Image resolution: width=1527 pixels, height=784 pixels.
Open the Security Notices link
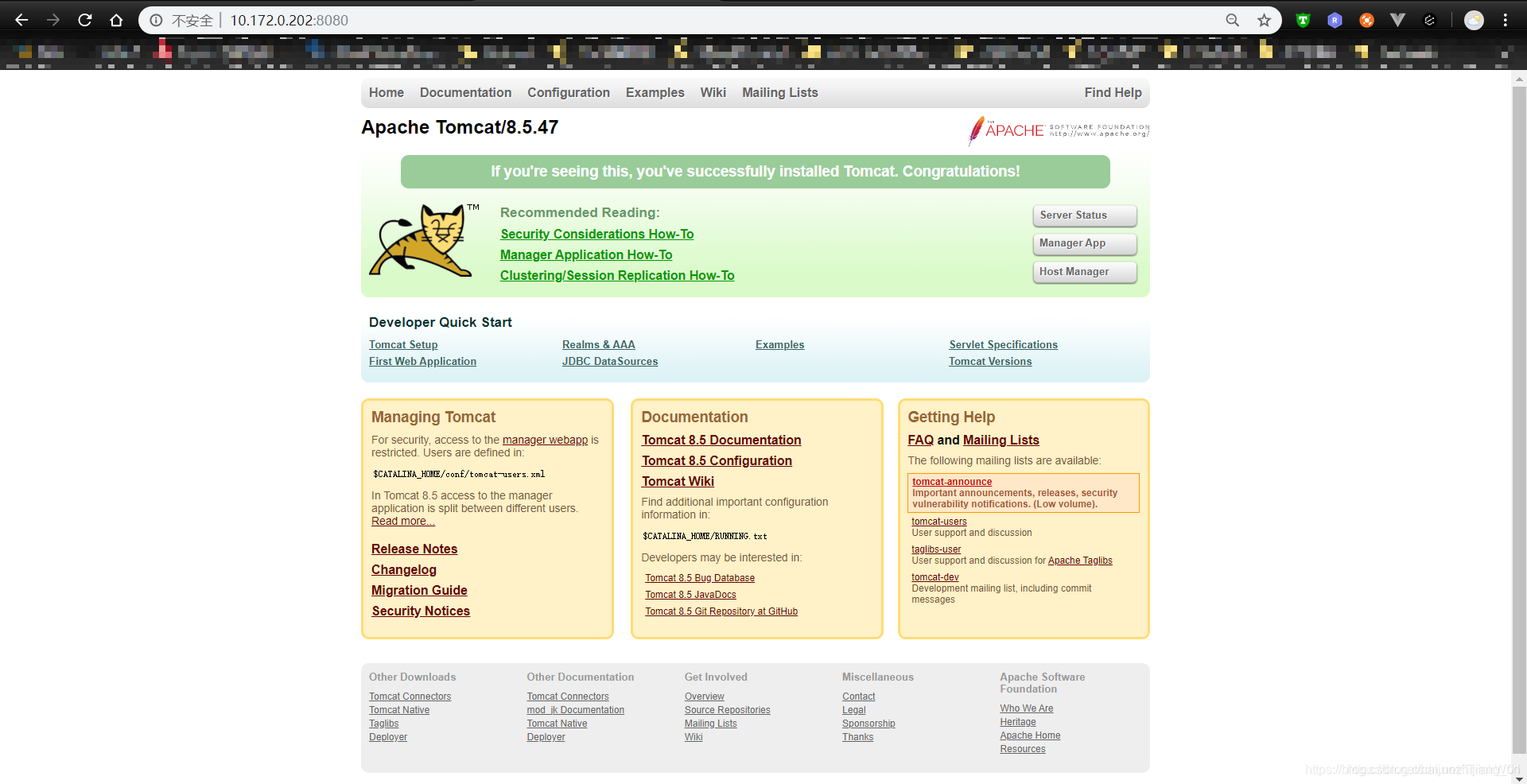click(x=421, y=611)
